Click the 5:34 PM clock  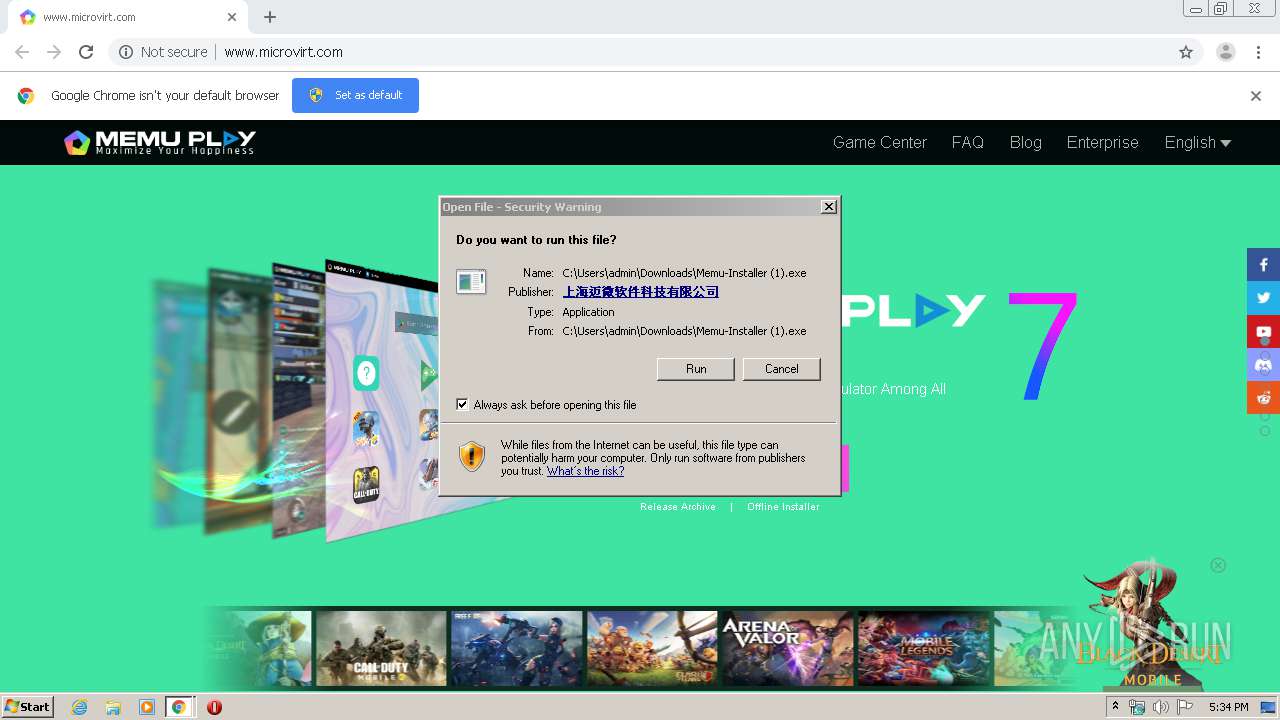tap(1228, 707)
